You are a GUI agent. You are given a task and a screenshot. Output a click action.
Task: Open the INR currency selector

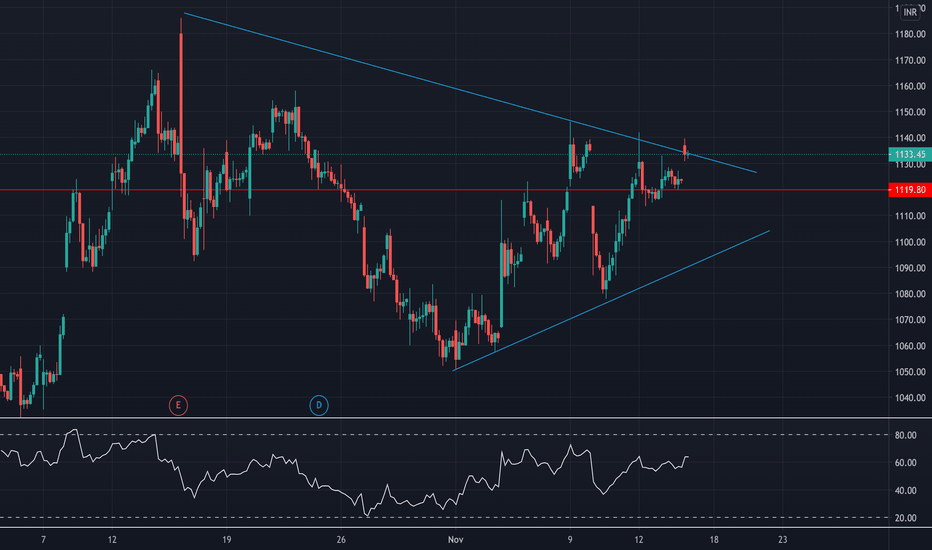tap(910, 12)
